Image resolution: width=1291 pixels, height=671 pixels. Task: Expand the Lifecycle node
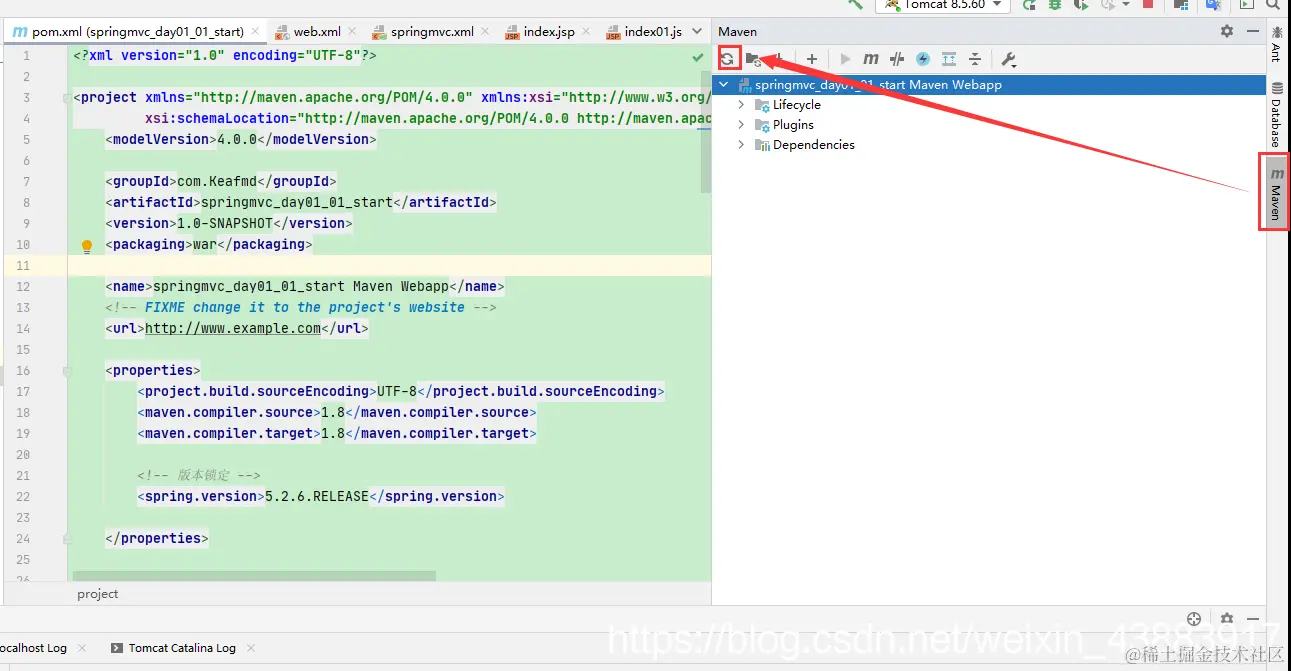pos(741,105)
